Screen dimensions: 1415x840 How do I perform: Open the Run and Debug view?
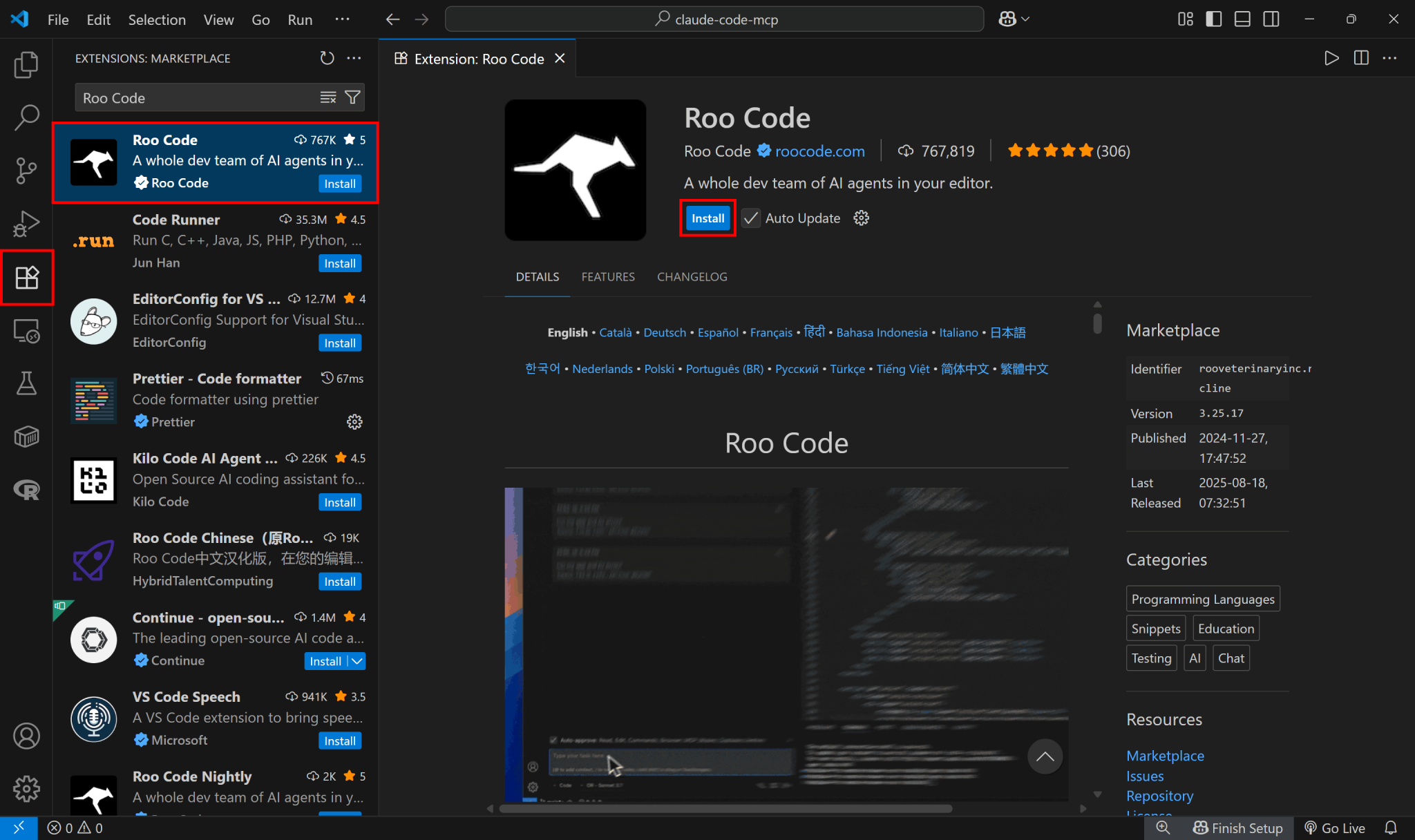[x=26, y=224]
